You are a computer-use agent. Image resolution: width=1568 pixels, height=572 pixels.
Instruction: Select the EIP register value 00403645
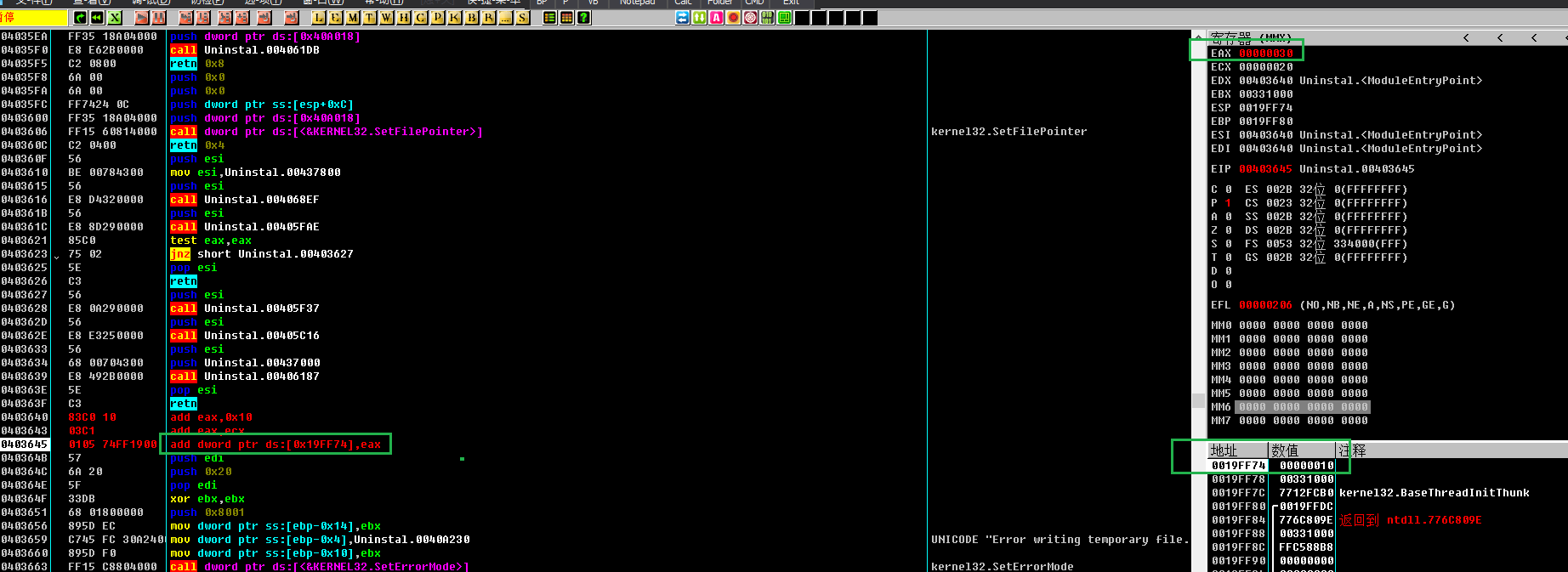[x=1265, y=169]
